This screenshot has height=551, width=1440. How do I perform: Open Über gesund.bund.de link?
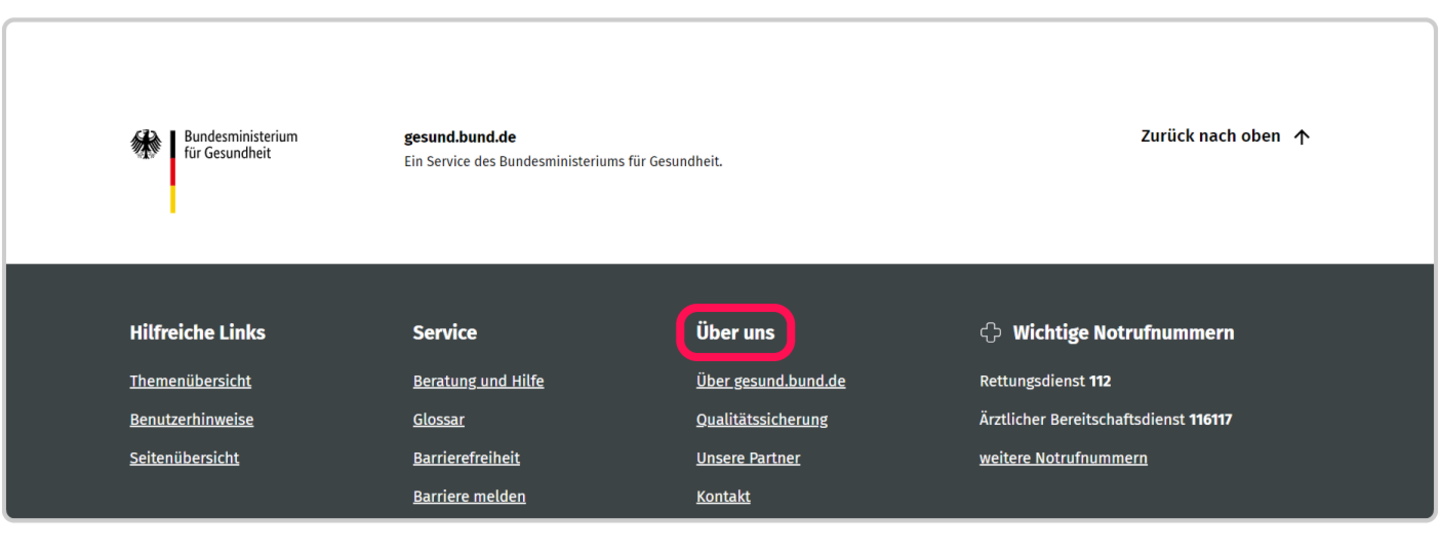tap(770, 381)
